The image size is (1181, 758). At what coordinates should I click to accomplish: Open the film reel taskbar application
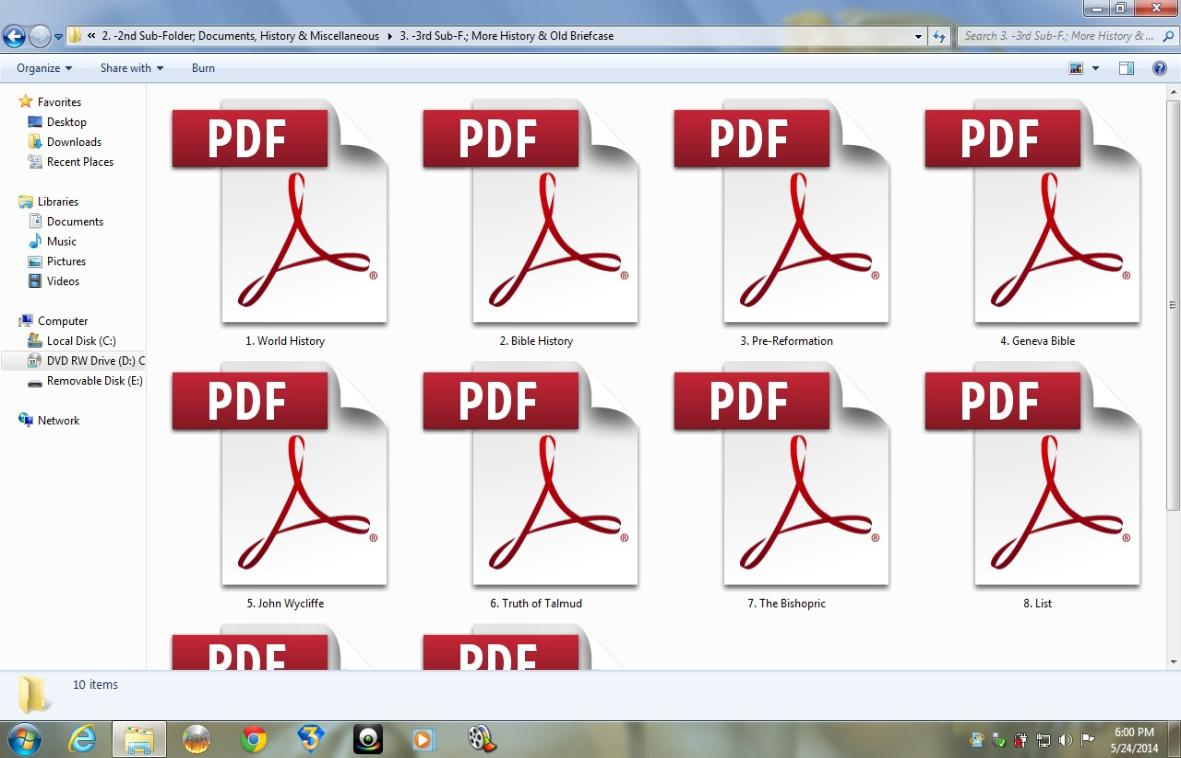coord(481,739)
